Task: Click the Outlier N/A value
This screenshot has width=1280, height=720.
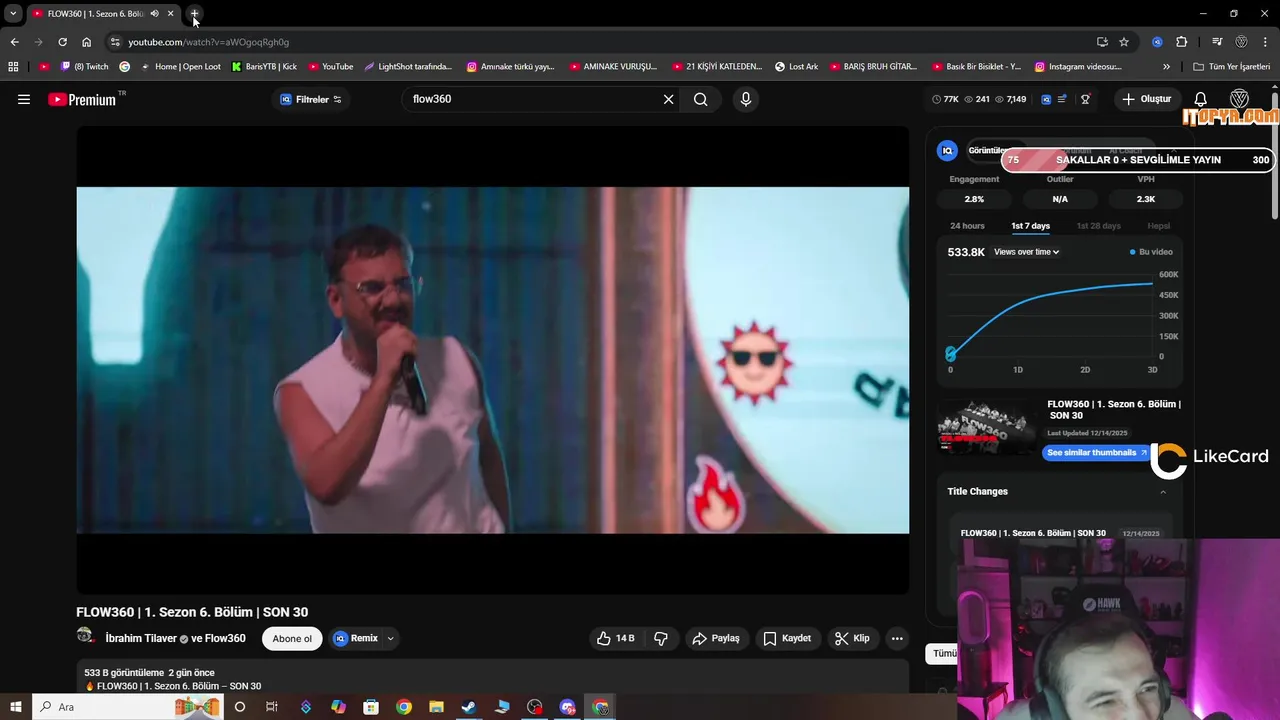Action: click(1060, 199)
